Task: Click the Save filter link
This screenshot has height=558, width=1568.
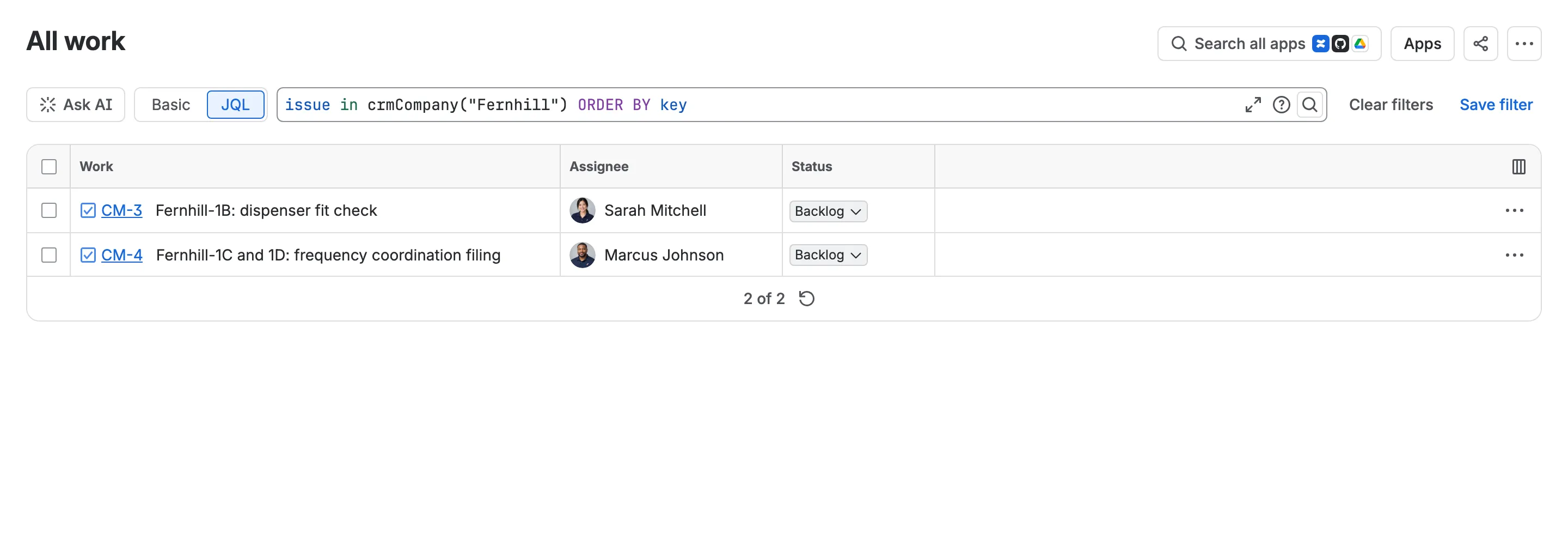Action: [1496, 105]
